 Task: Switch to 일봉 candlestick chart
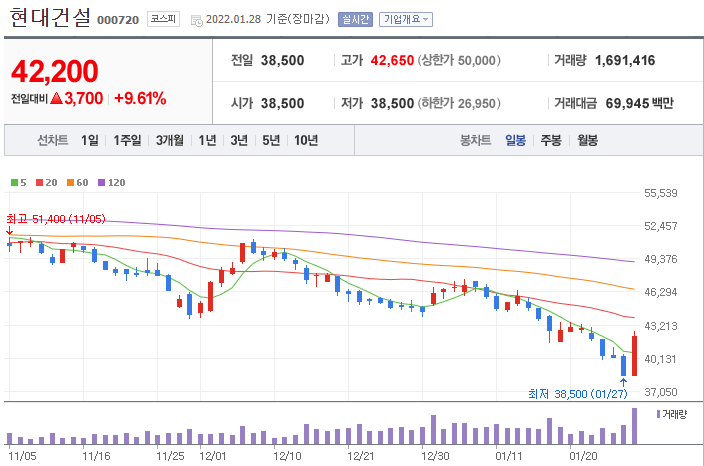point(515,141)
